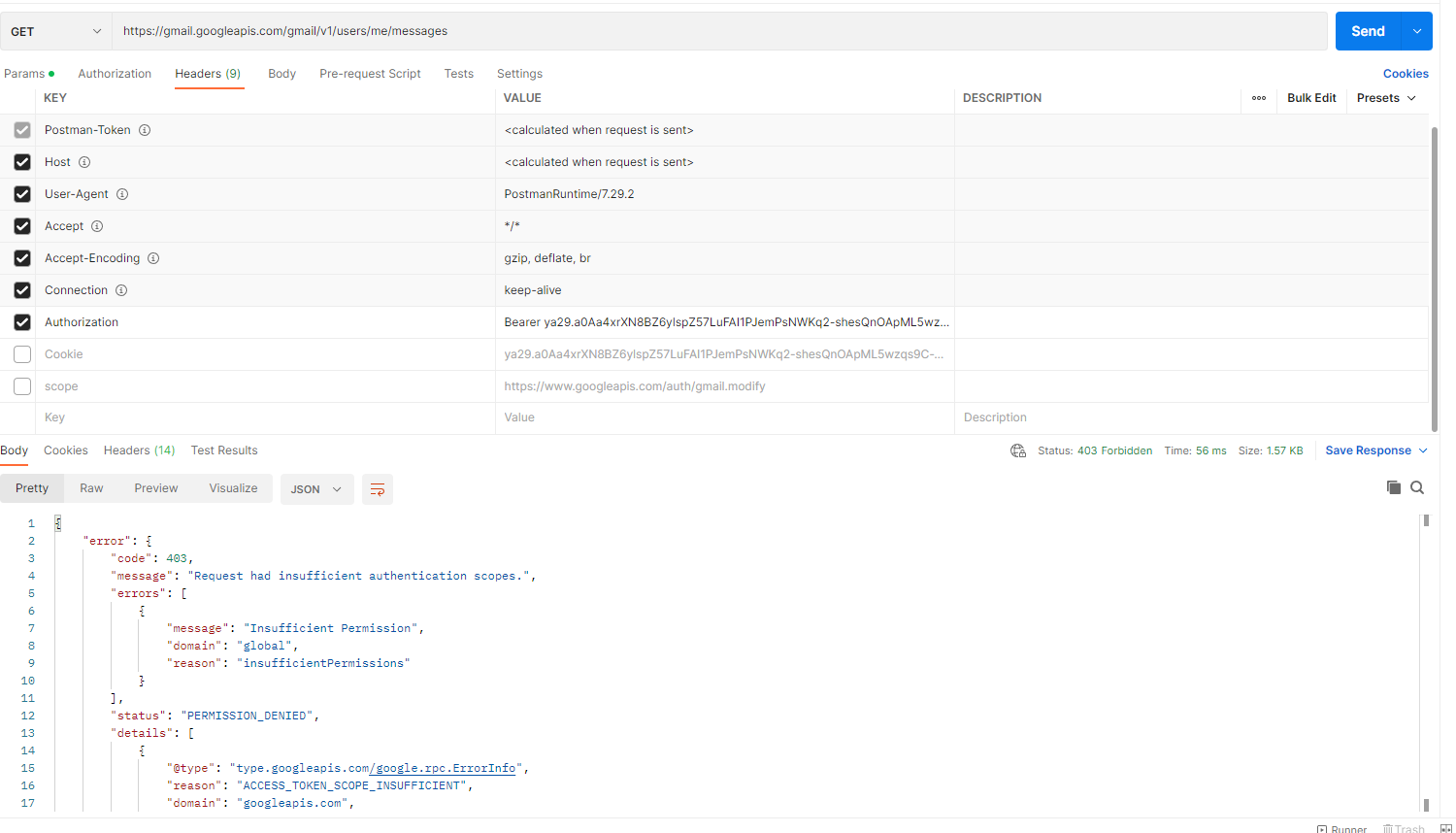Enable the scope header checkbox
The image size is (1456, 833).
point(22,386)
